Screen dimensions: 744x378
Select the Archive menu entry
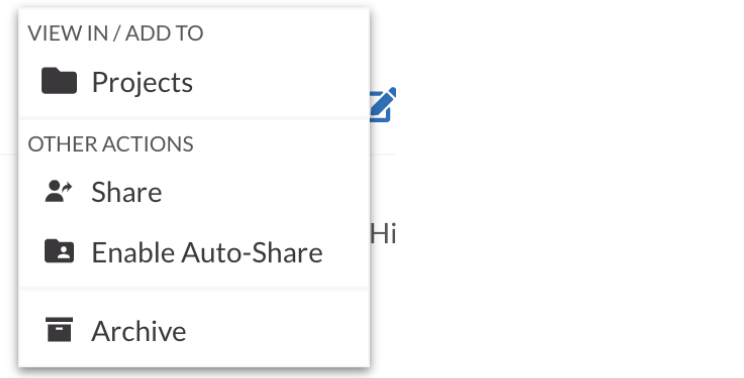tap(194, 330)
